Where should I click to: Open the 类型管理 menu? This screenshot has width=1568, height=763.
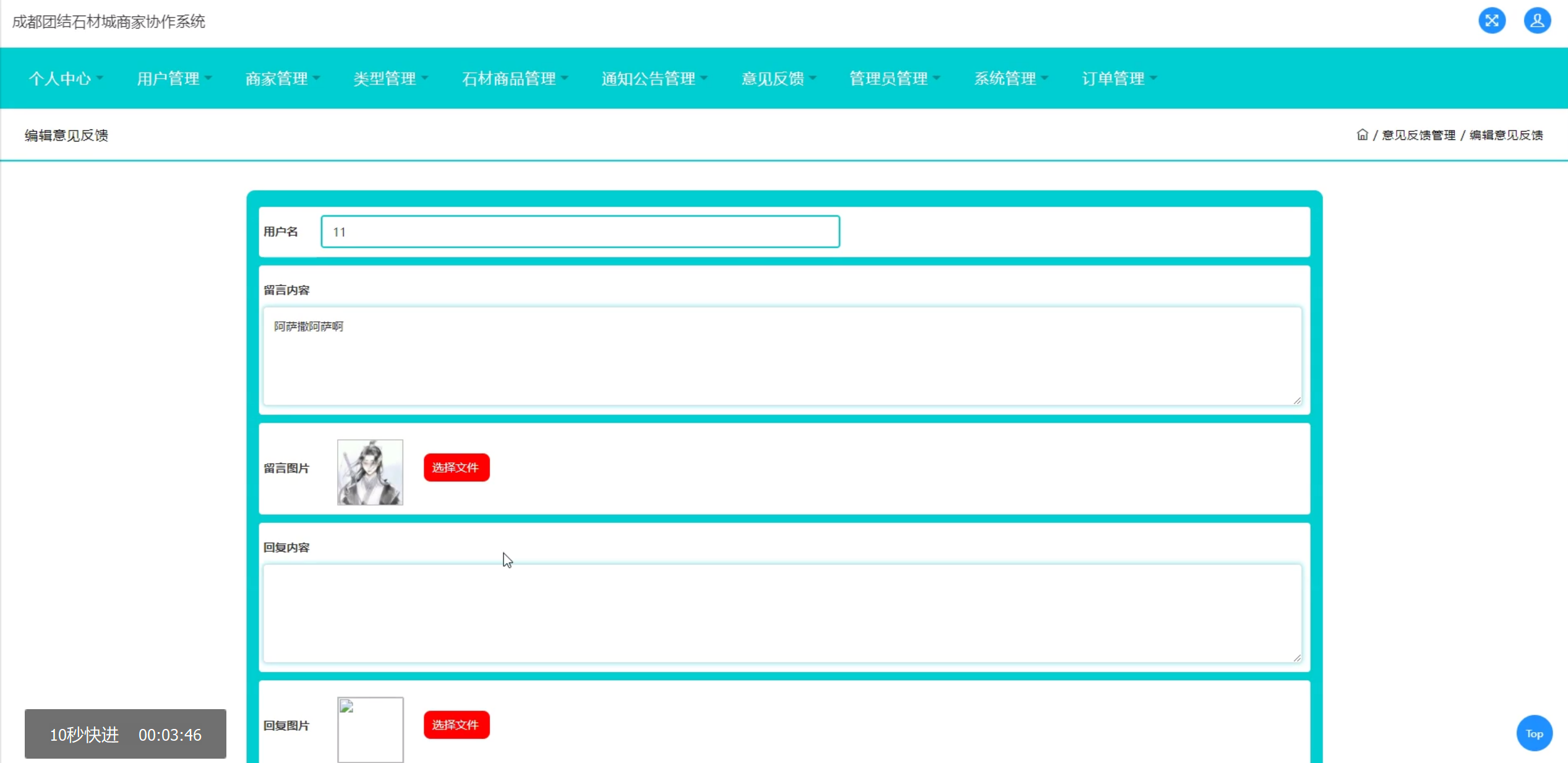390,79
